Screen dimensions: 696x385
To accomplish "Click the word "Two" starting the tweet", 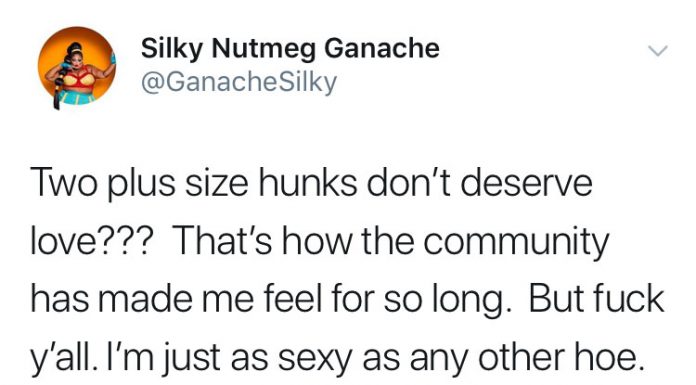I will click(x=63, y=183).
